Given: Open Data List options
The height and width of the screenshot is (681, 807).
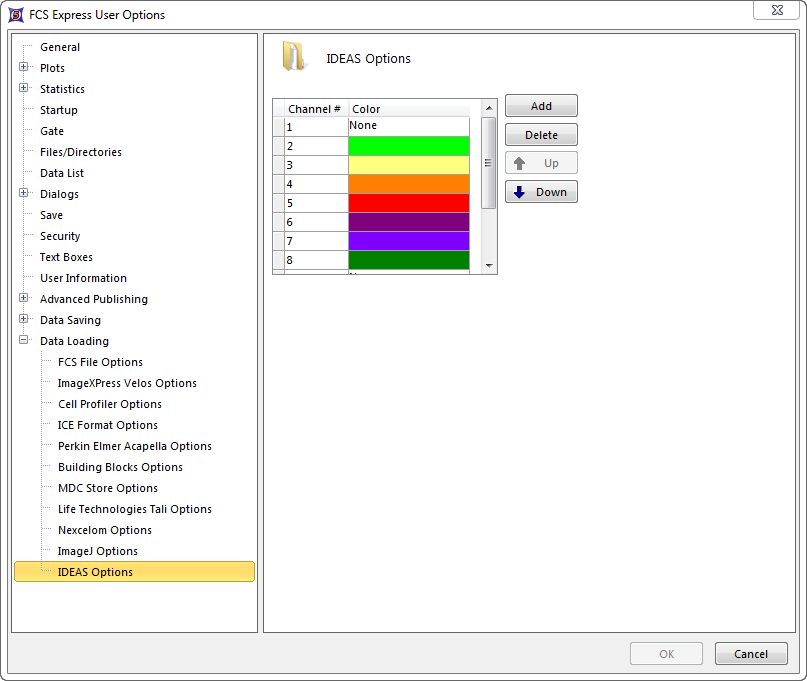Looking at the screenshot, I should point(62,173).
